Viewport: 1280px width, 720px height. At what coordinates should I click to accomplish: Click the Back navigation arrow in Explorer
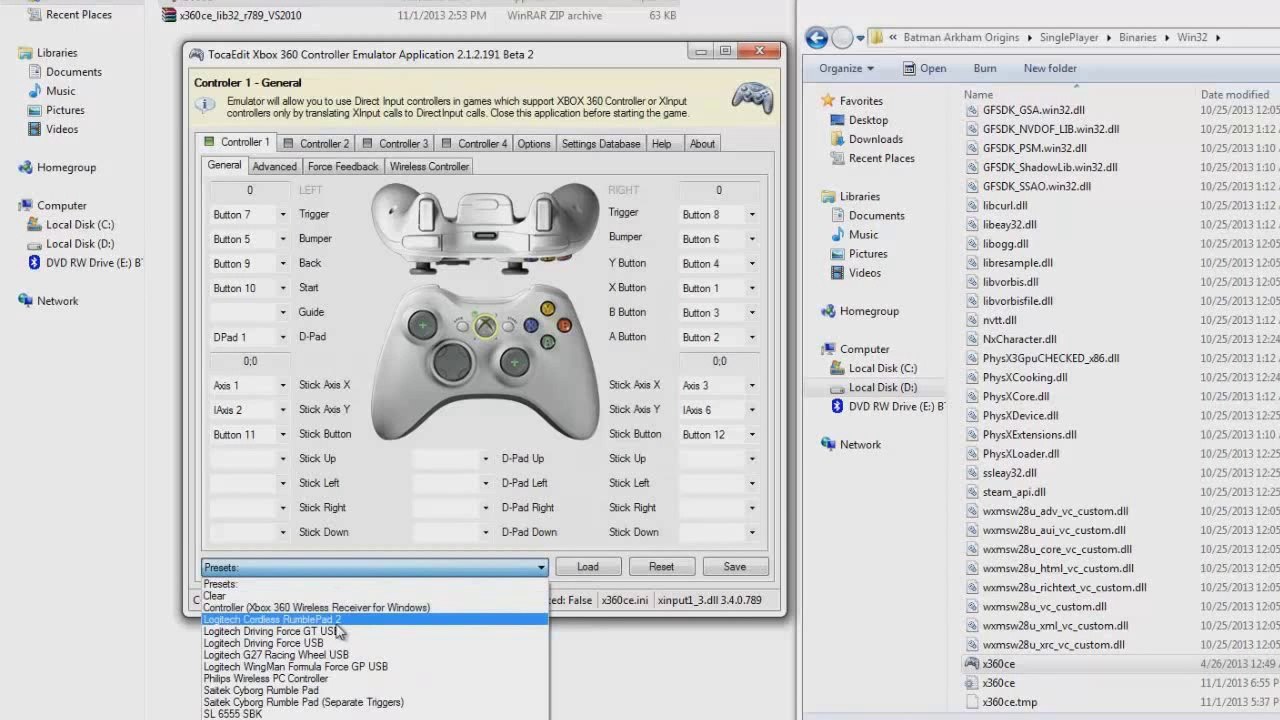click(817, 38)
